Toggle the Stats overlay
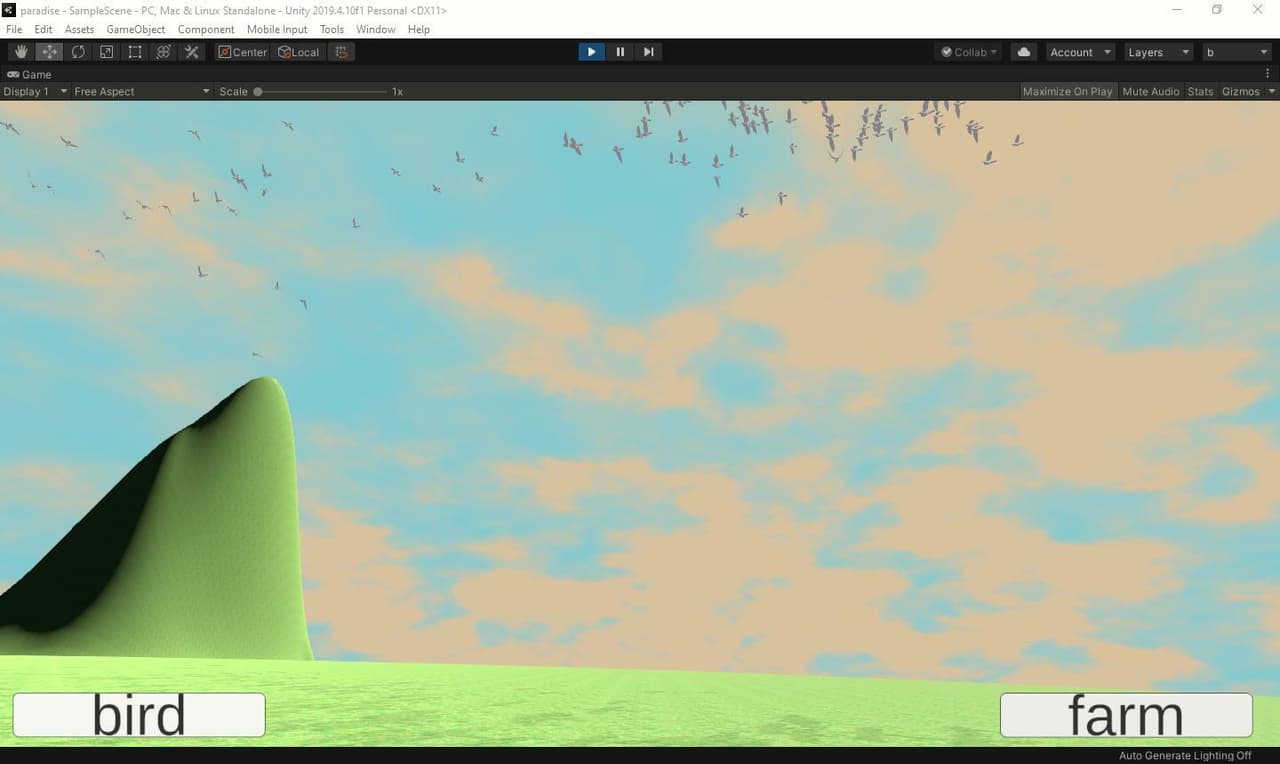This screenshot has width=1280, height=764. click(1200, 91)
